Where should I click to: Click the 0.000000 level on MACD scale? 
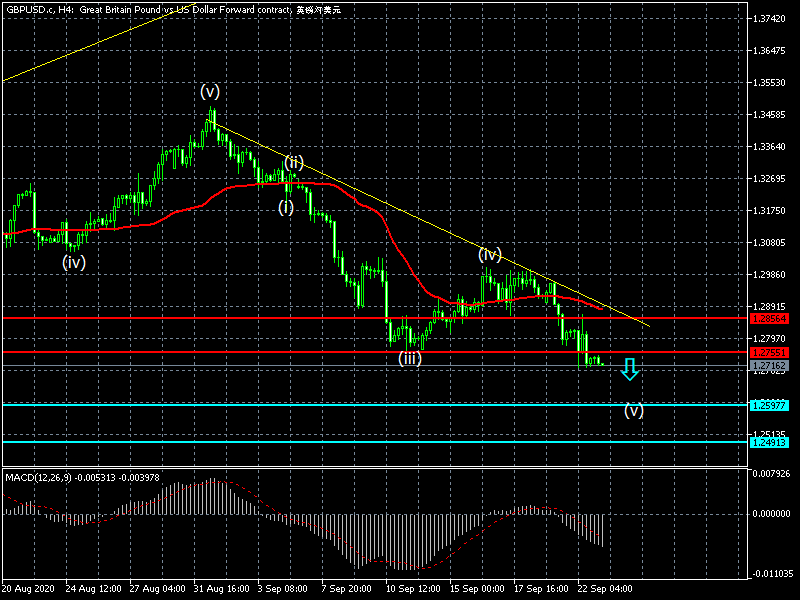[x=773, y=514]
